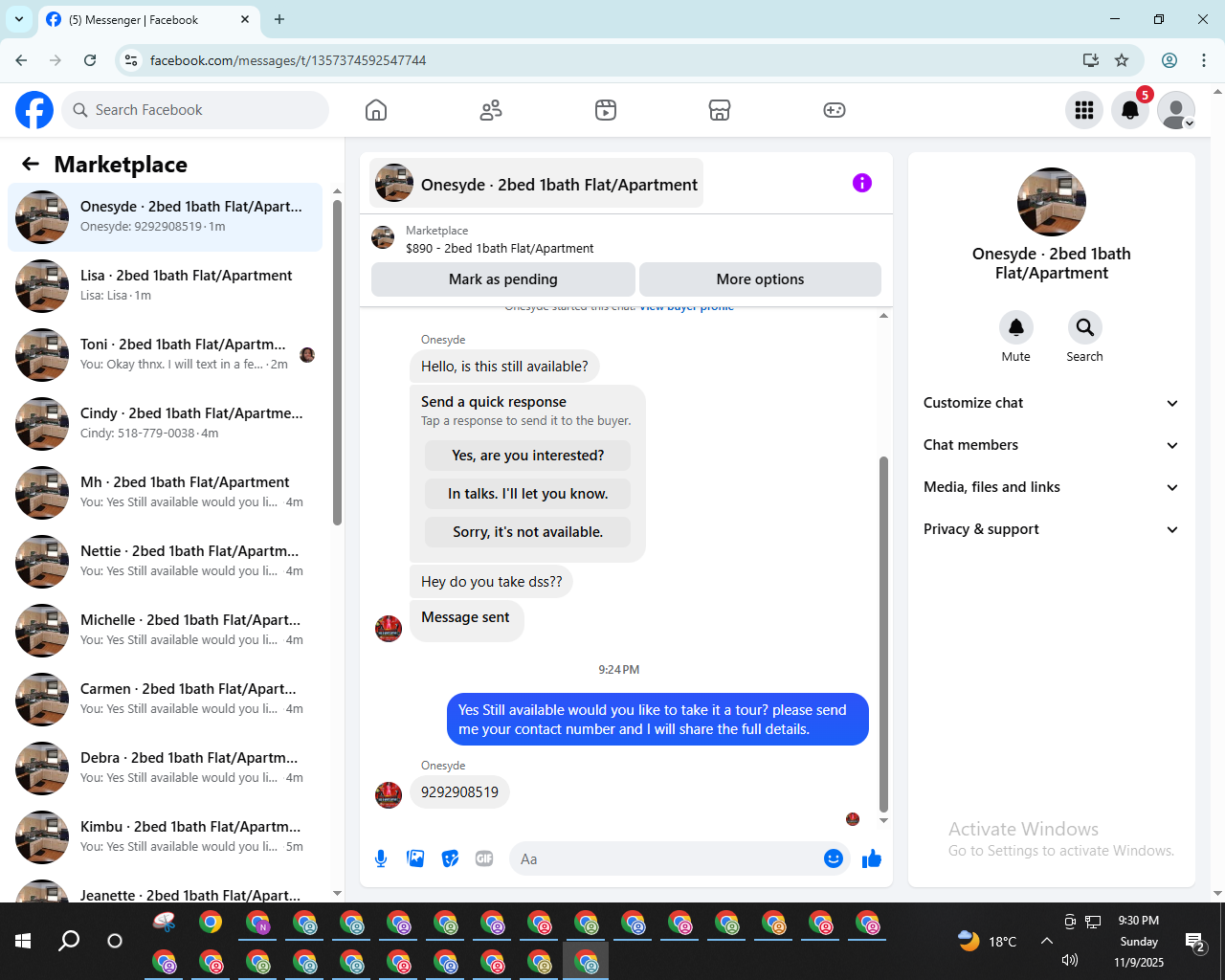This screenshot has height=980, width=1225.
Task: Open the Video (Watch) icon
Action: (606, 110)
